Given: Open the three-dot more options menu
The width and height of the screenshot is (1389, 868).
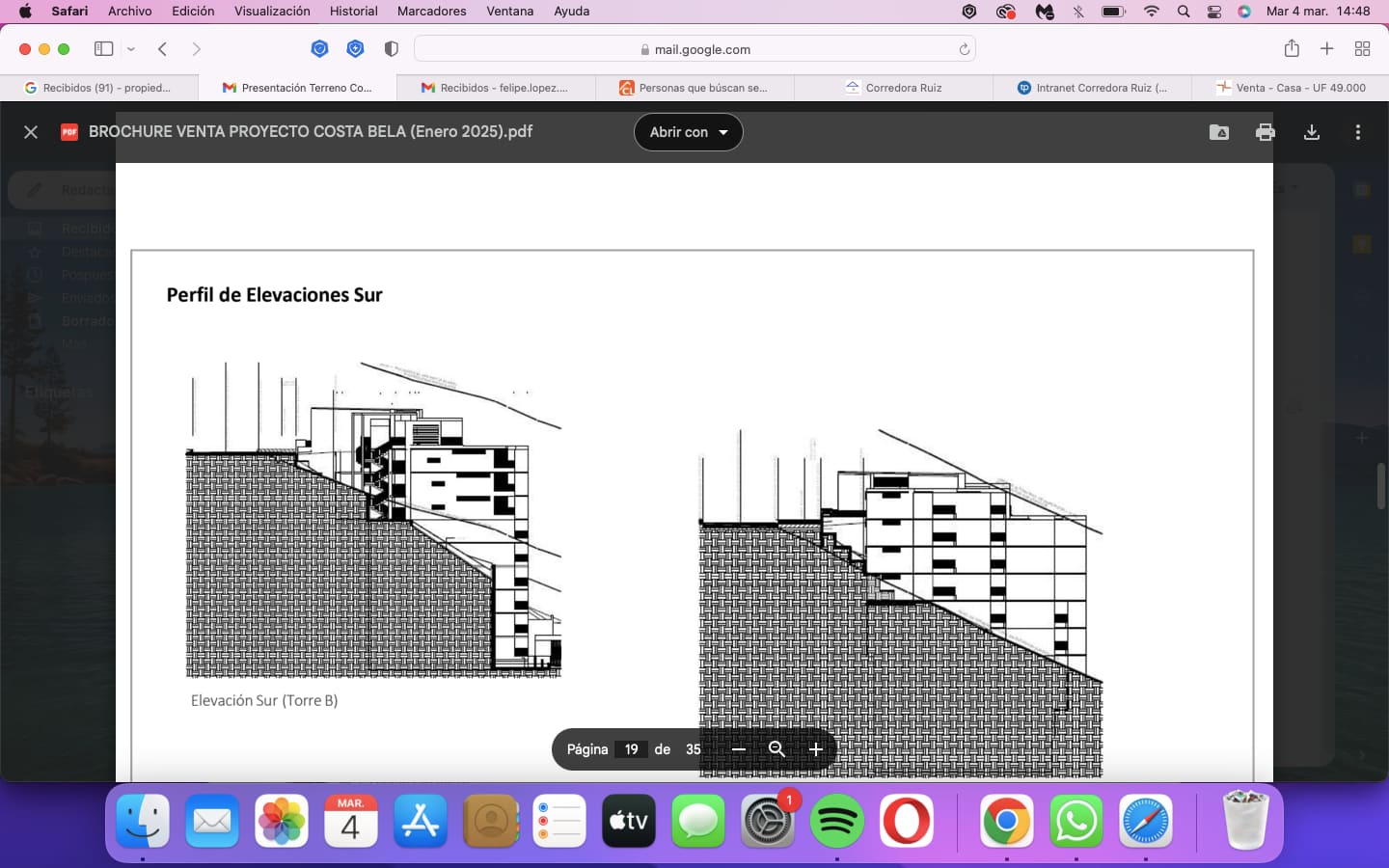Looking at the screenshot, I should click(x=1358, y=132).
